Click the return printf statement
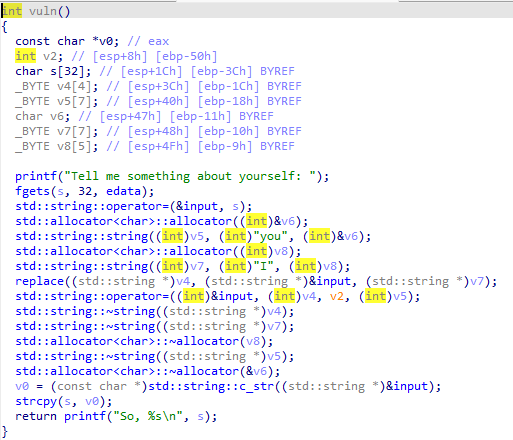This screenshot has width=513, height=440. click(116, 416)
